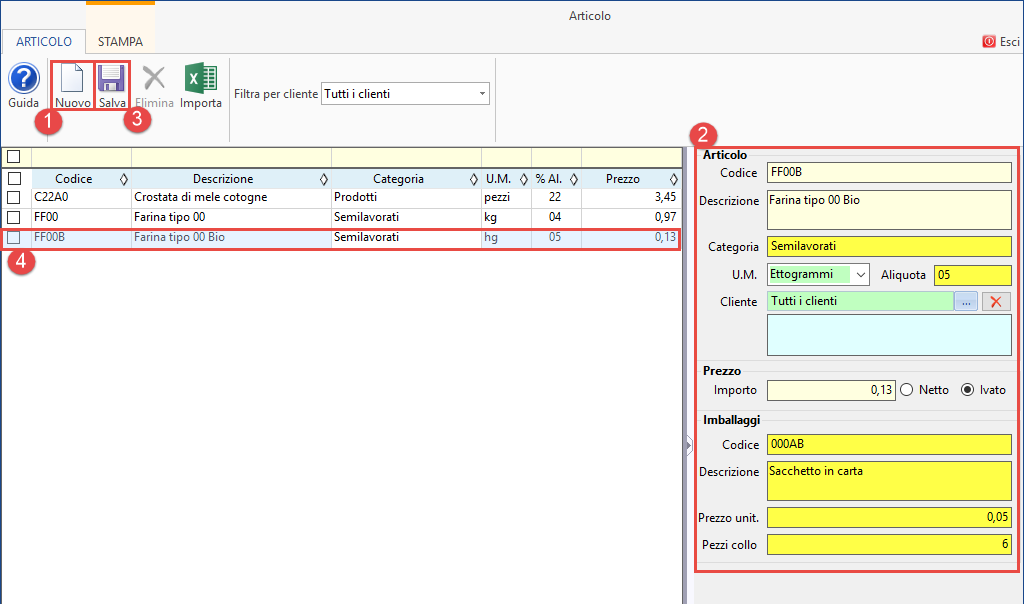Sort by Prezzo column header arrow

[x=674, y=179]
